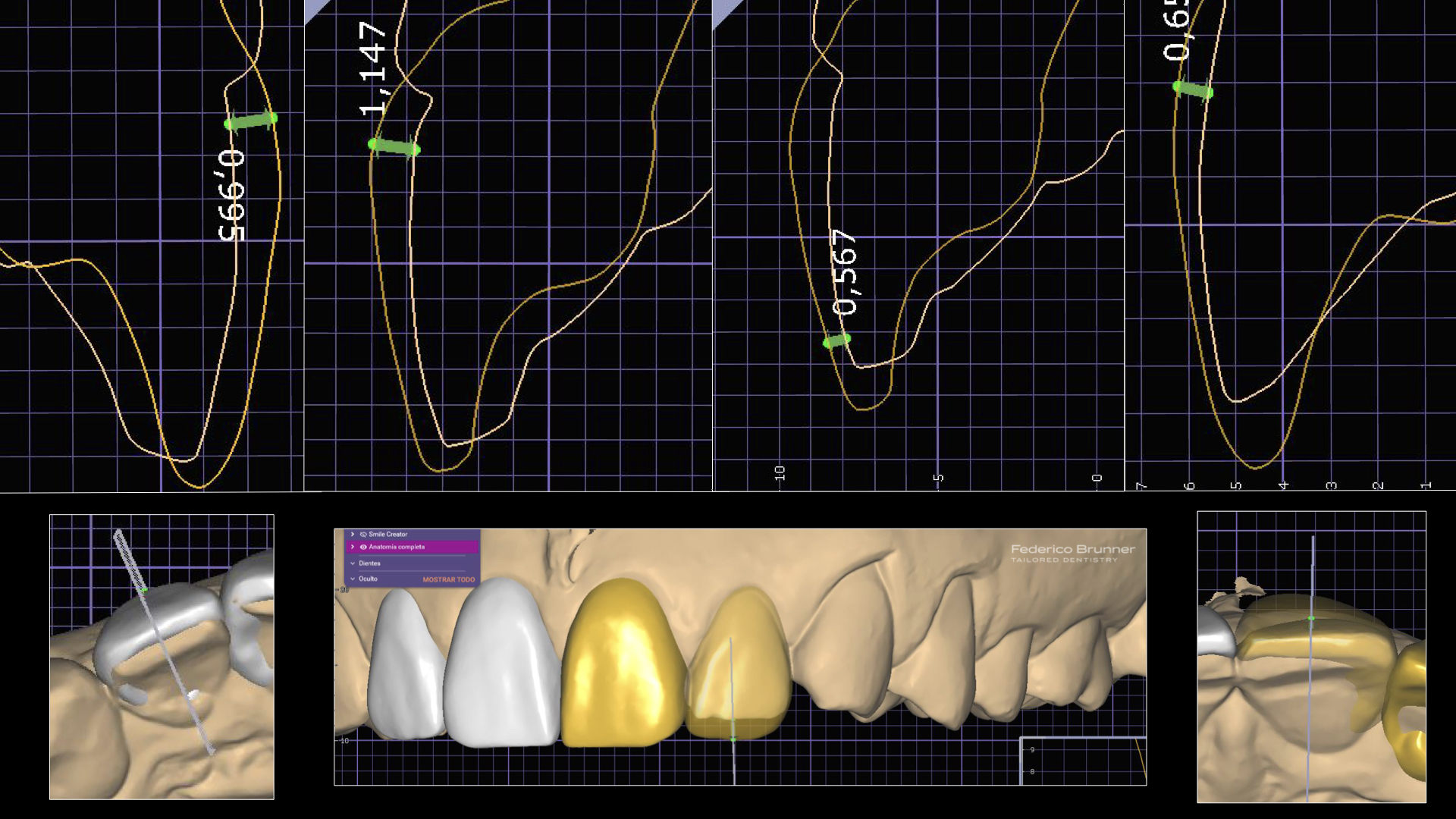Collapse the Oculto section chevron
Viewport: 1456px width, 819px height.
click(353, 579)
